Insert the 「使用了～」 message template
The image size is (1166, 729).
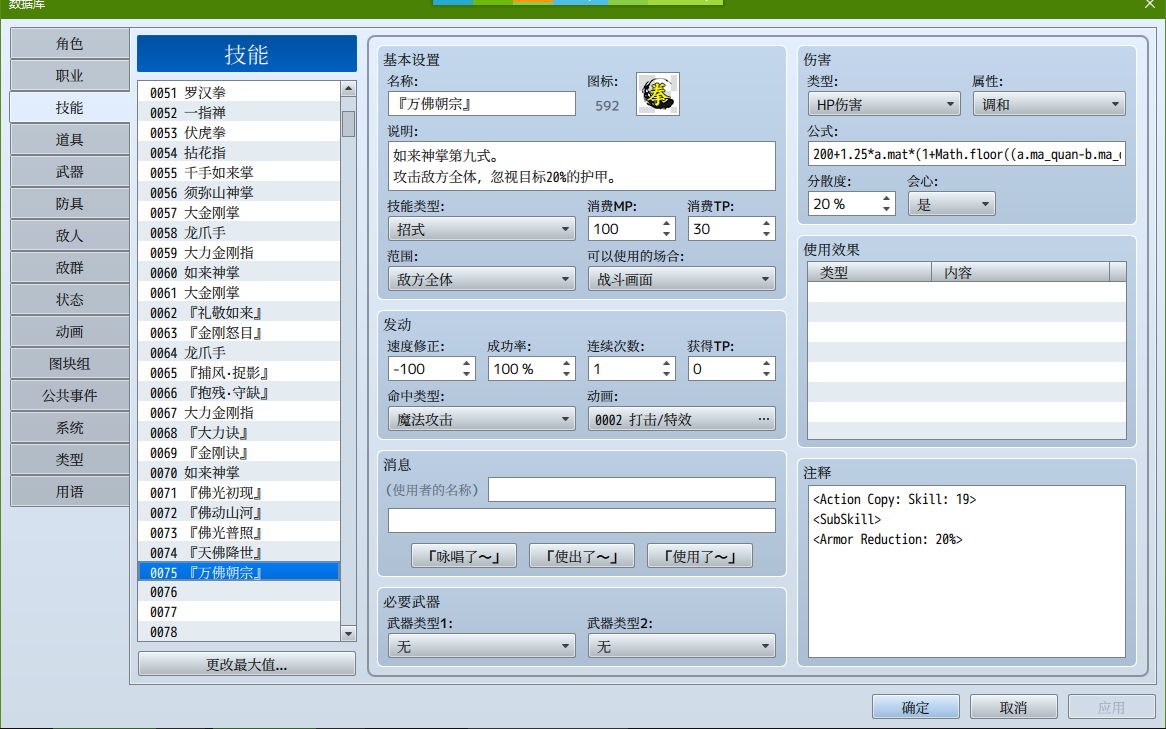point(700,556)
